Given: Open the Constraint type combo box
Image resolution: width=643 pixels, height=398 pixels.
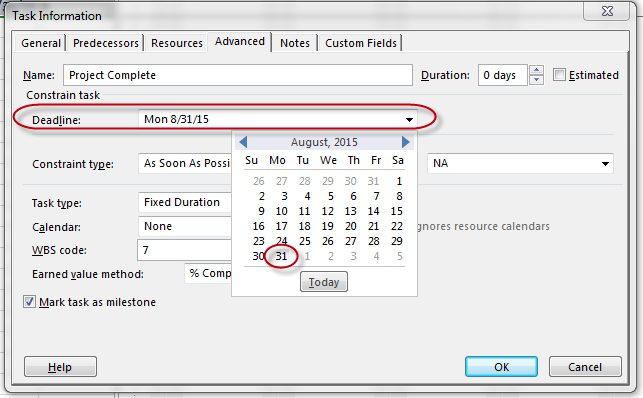Looking at the screenshot, I should [185, 164].
